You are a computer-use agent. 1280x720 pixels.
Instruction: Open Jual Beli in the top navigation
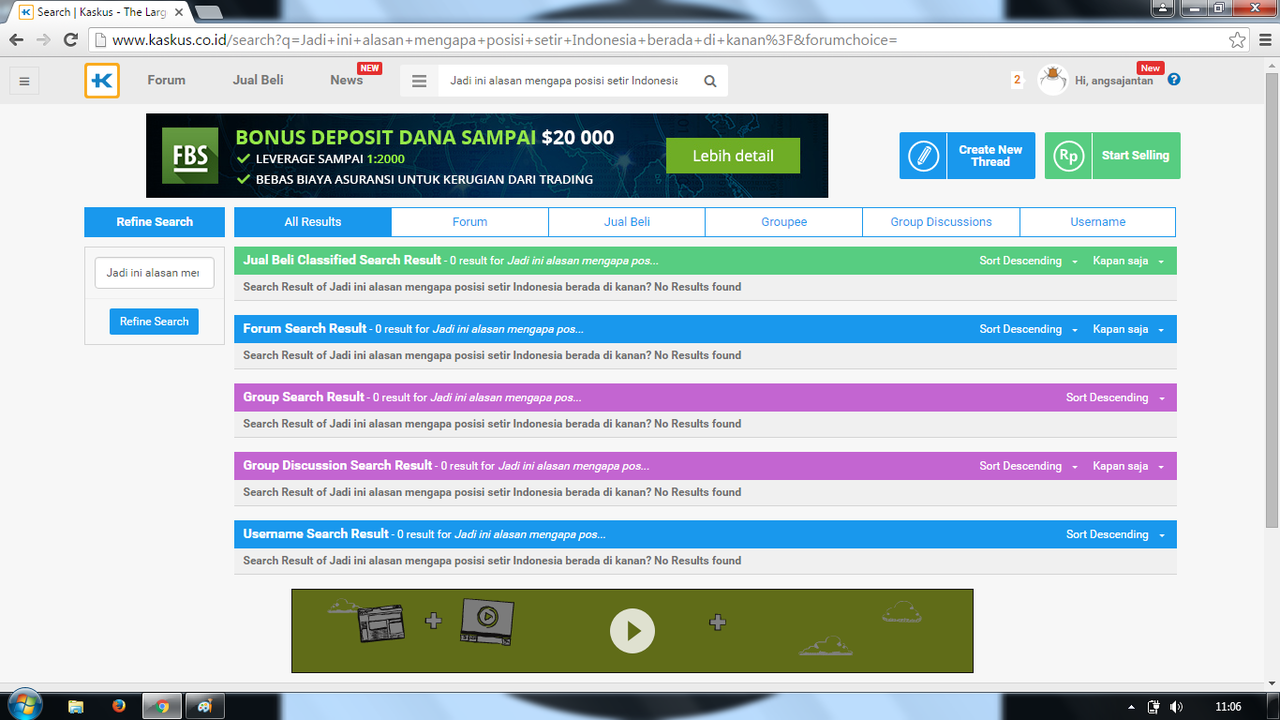tap(258, 80)
